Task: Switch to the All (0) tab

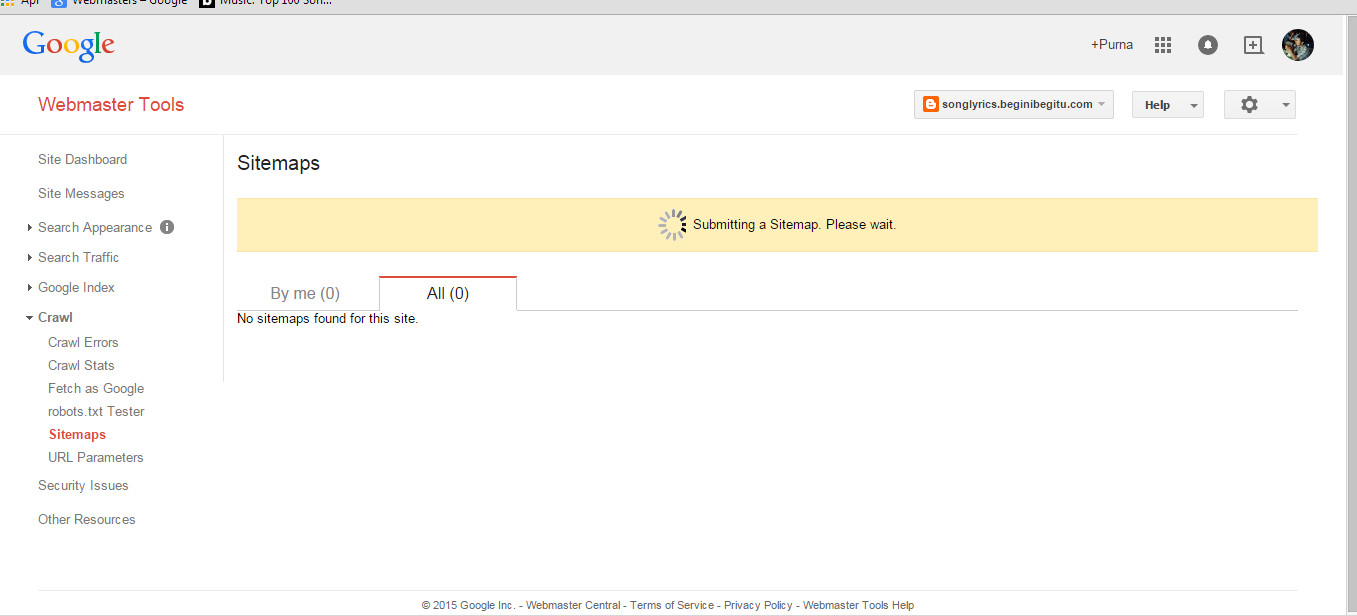Action: [x=448, y=293]
